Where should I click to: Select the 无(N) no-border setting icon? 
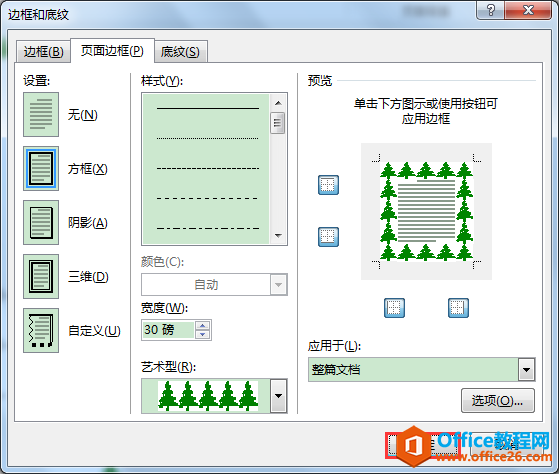coord(41,114)
